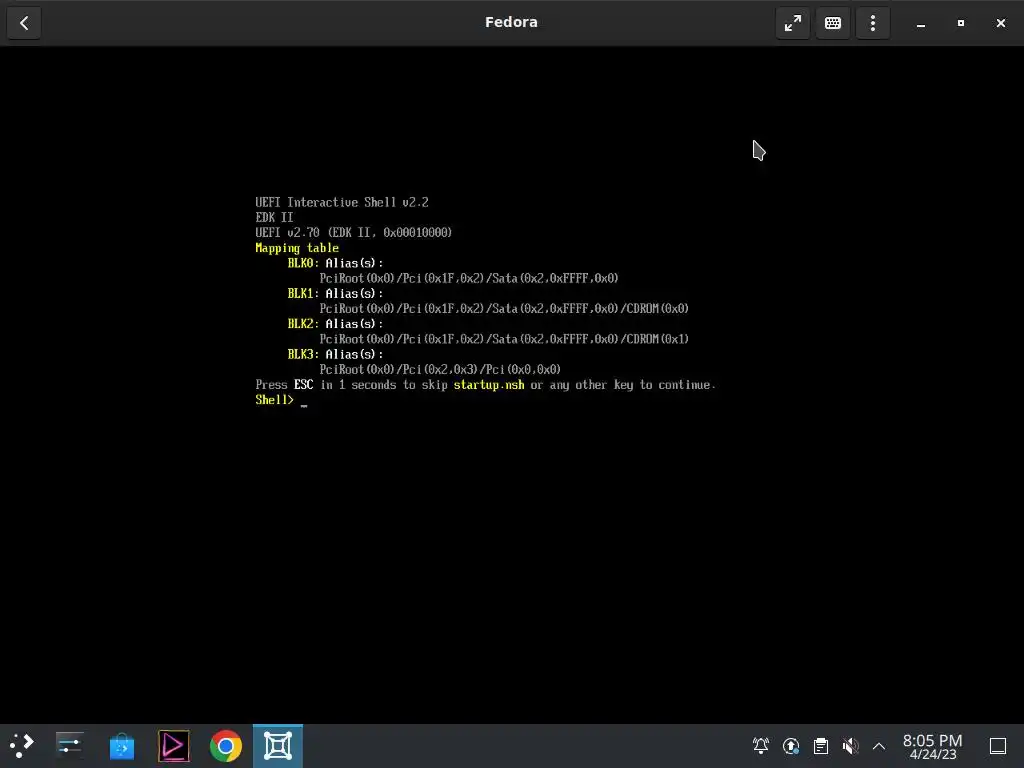
Task: Open the clock showing 8:05 PM
Action: pos(933,746)
